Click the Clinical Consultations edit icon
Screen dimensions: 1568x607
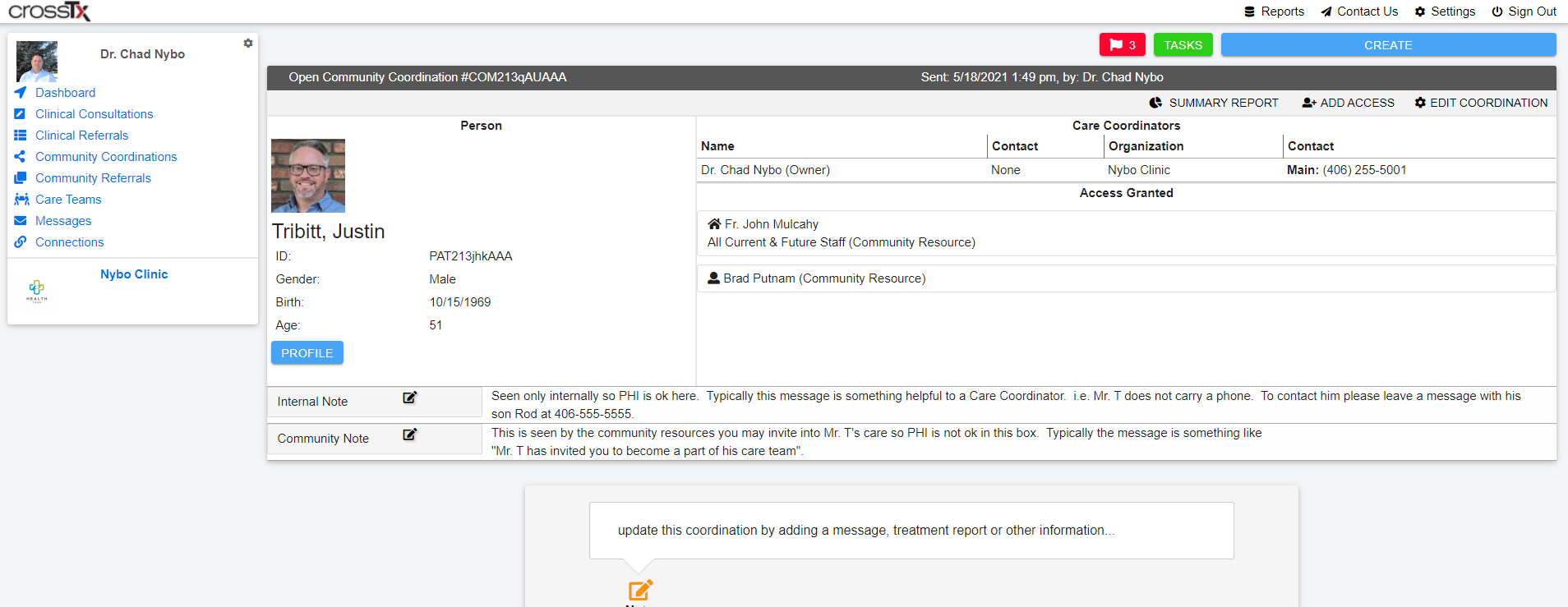(21, 114)
